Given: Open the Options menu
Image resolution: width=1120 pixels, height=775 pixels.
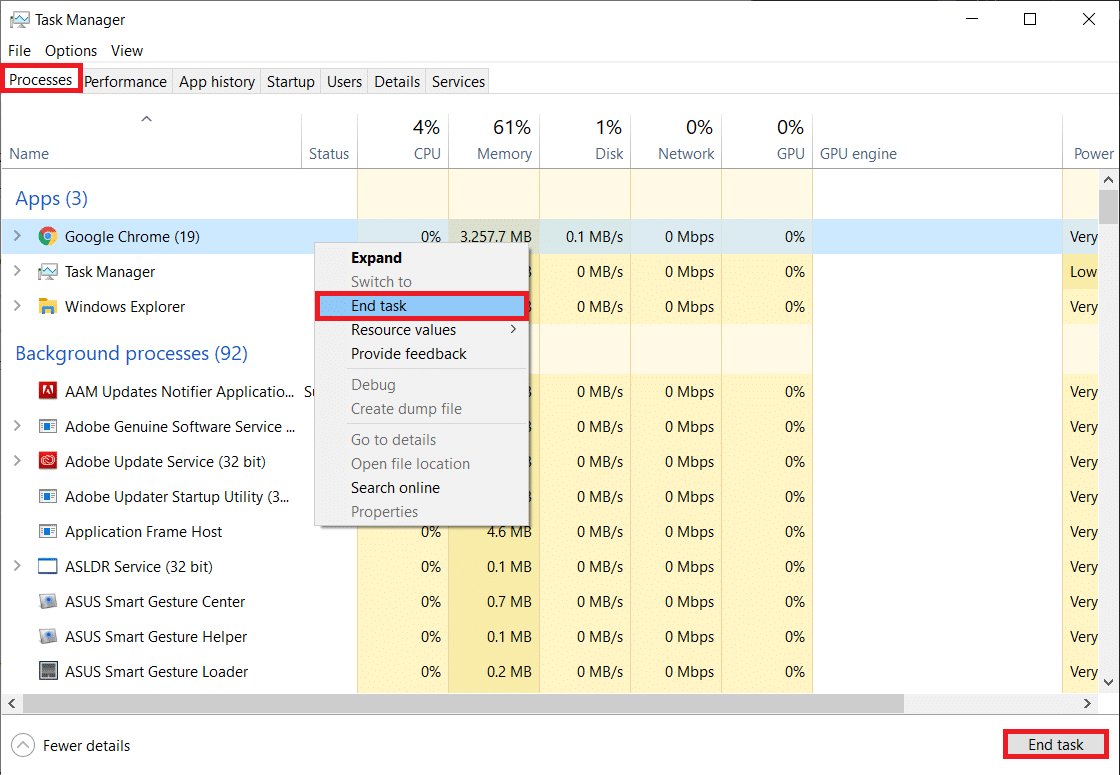Looking at the screenshot, I should coord(71,50).
